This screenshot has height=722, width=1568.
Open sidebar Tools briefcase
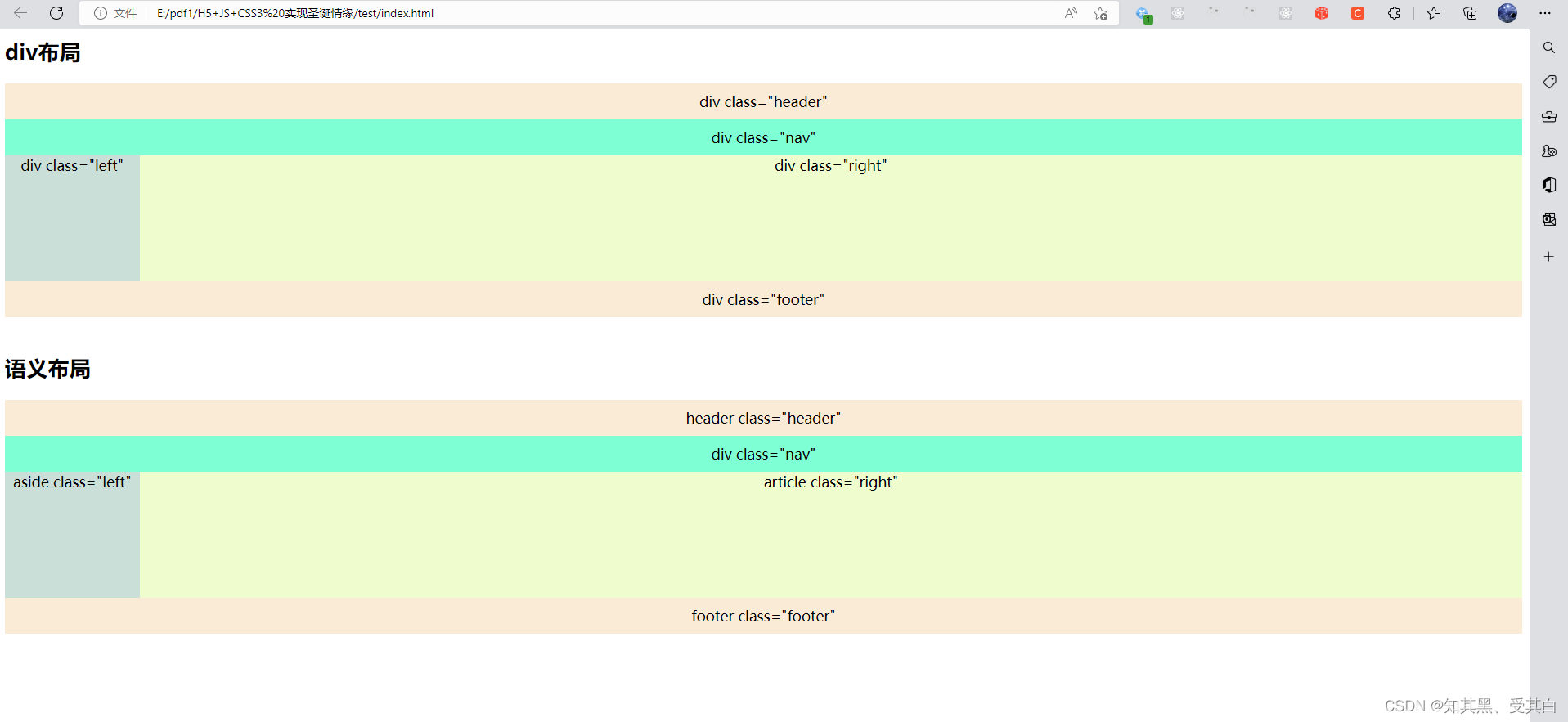click(x=1549, y=117)
